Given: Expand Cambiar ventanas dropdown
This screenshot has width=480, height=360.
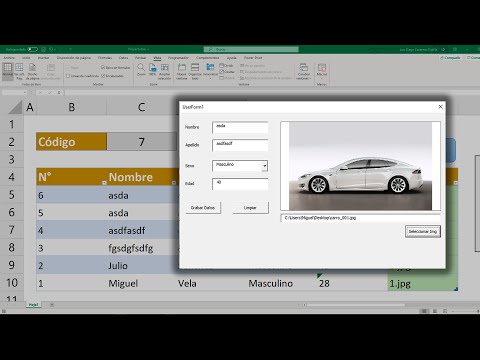Looking at the screenshot, I should coord(304,71).
